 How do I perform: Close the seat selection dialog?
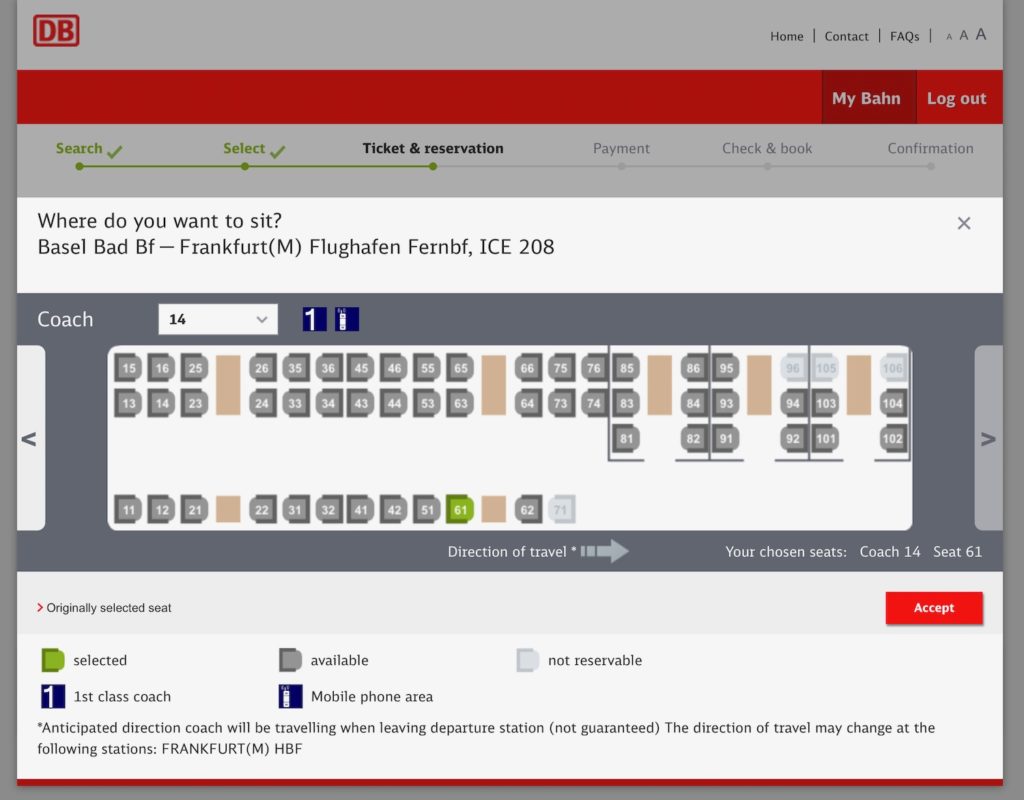[x=963, y=223]
